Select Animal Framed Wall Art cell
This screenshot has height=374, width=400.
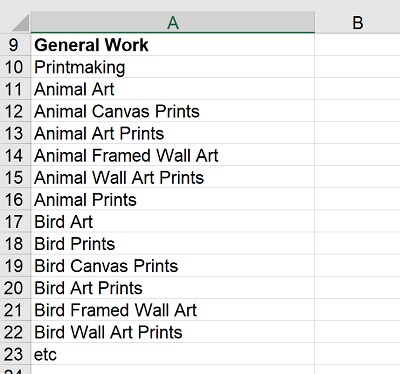point(173,155)
